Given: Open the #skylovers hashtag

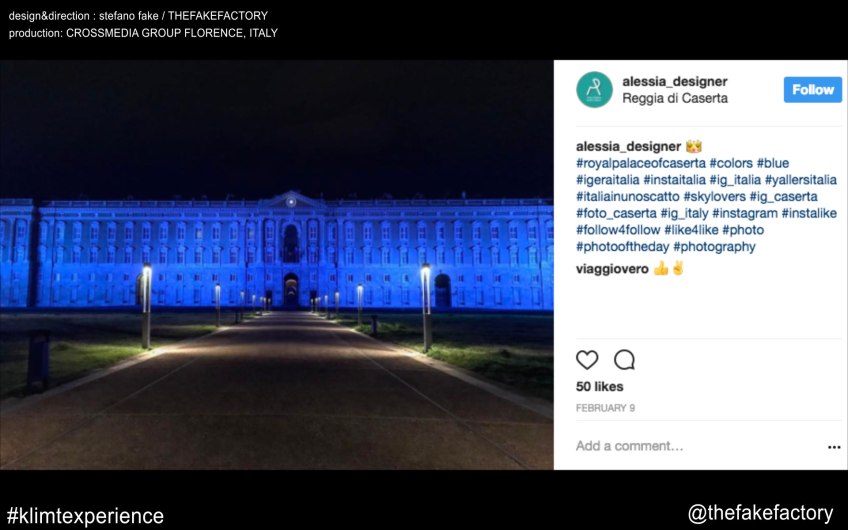Looking at the screenshot, I should [x=714, y=197].
